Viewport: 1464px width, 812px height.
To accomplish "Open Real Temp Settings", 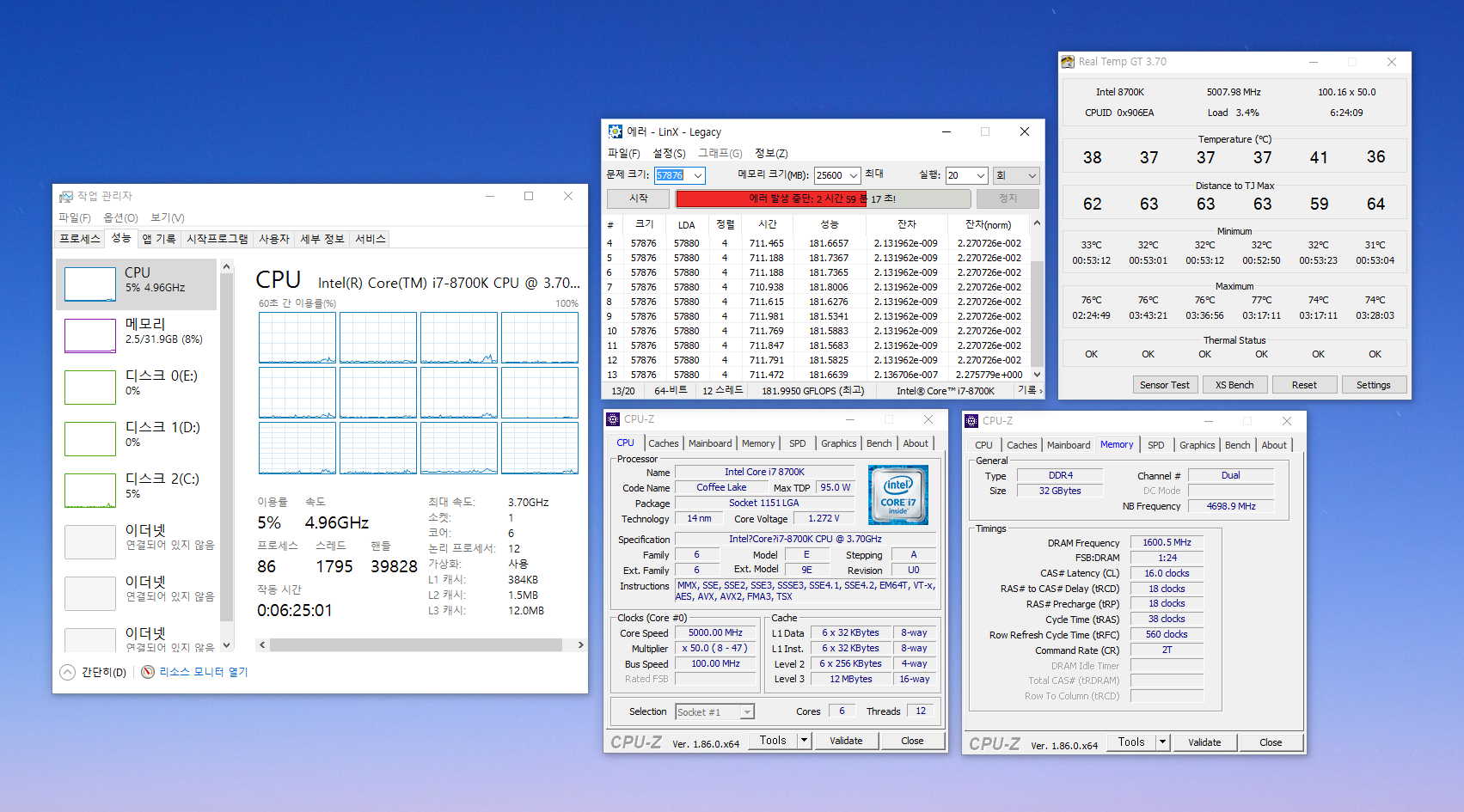I will tap(1374, 385).
